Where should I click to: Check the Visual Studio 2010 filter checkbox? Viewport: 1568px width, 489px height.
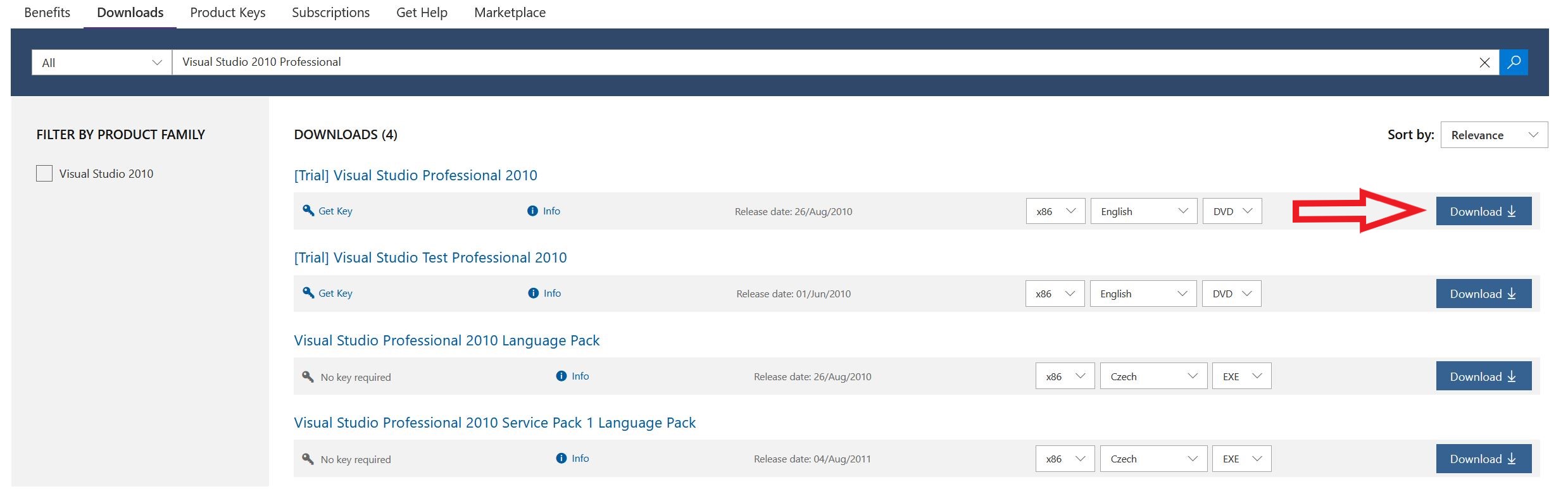tap(44, 173)
